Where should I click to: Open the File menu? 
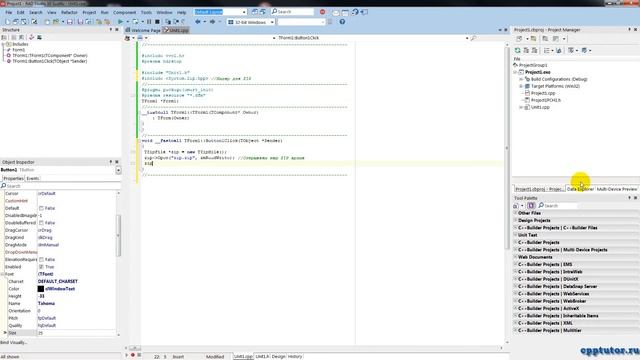9,12
